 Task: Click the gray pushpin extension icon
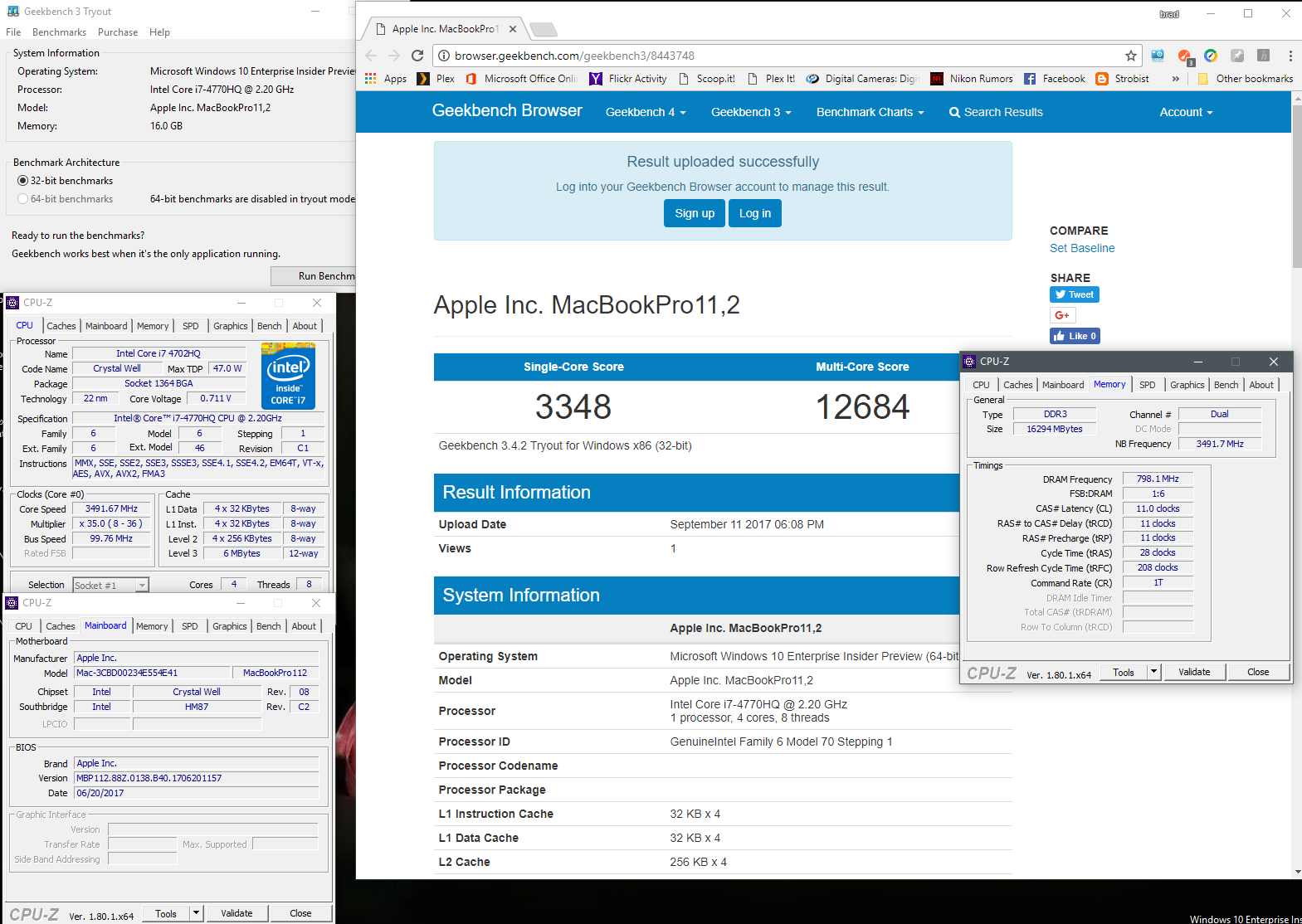[x=1237, y=56]
